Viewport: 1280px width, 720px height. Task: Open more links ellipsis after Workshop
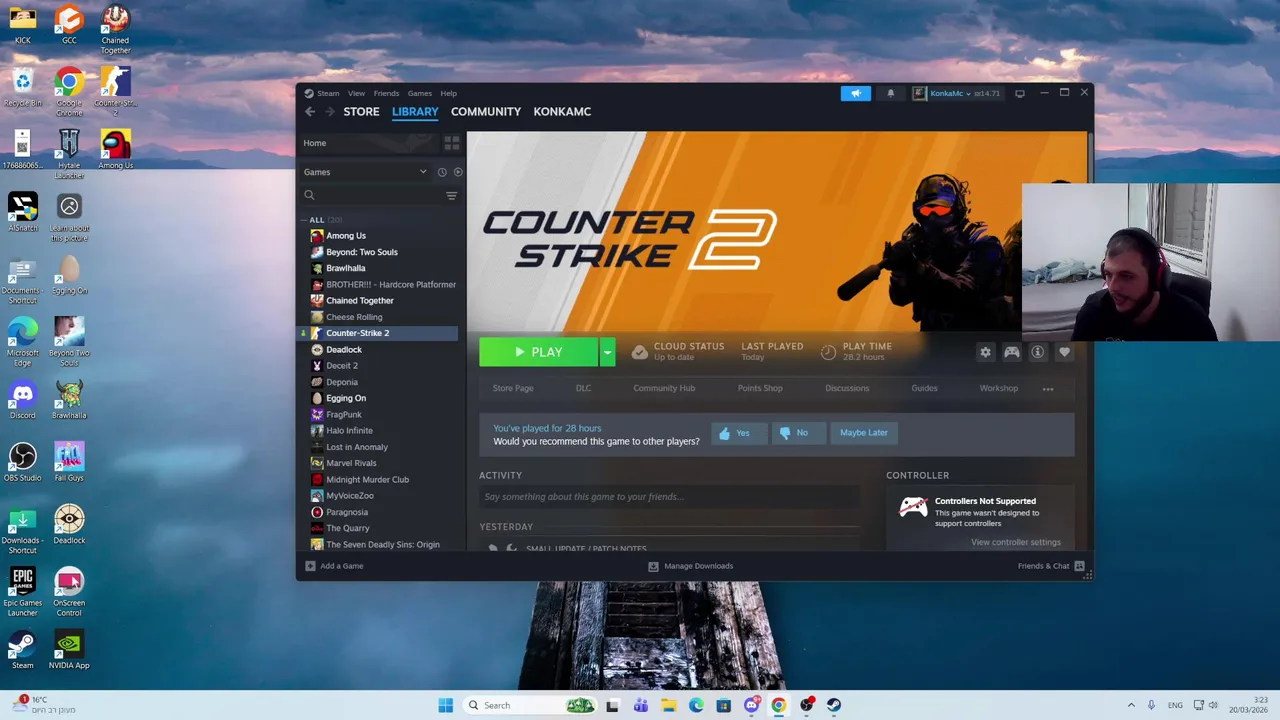pos(1048,389)
